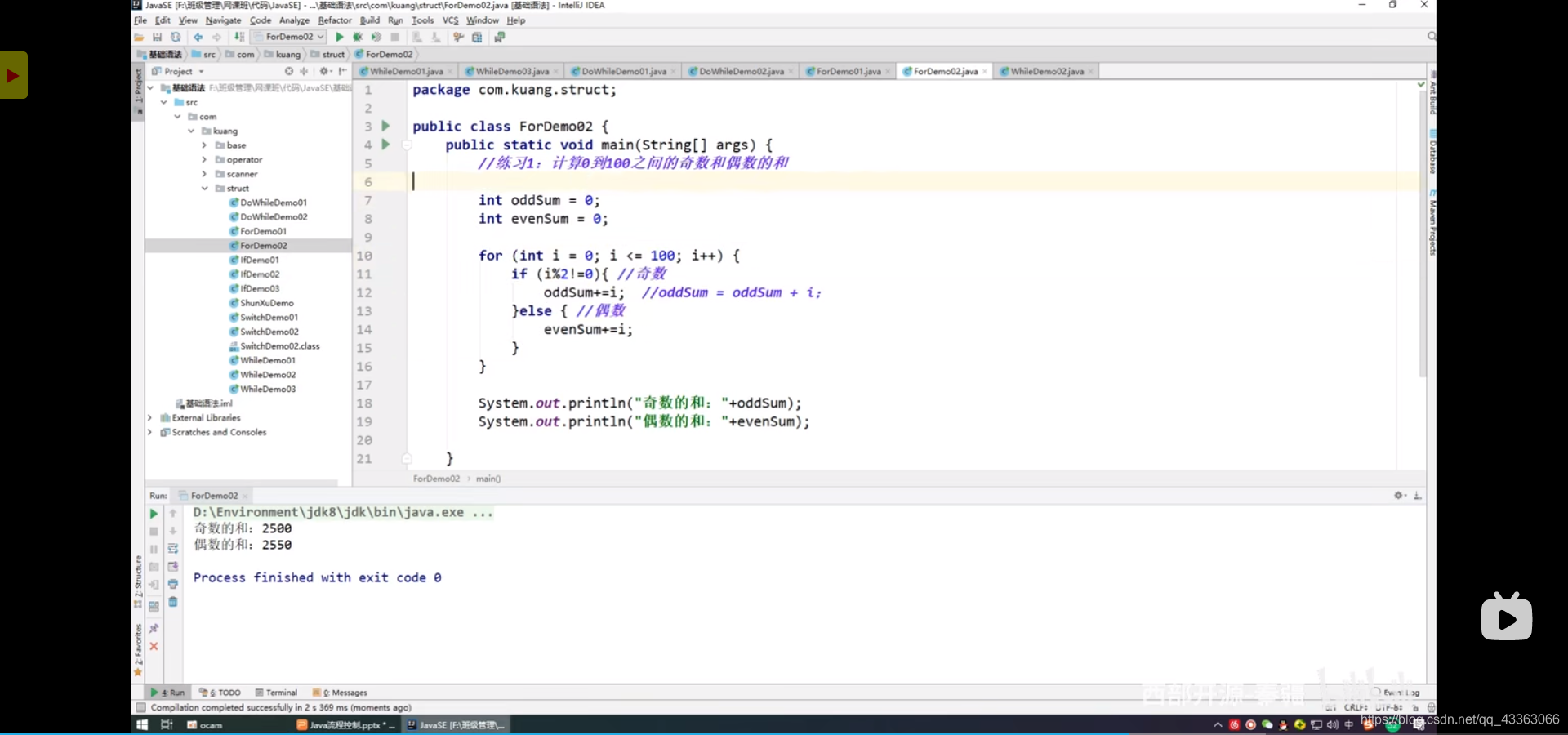The image size is (1568, 735).
Task: Clear the console with the trash icon
Action: pos(173,602)
